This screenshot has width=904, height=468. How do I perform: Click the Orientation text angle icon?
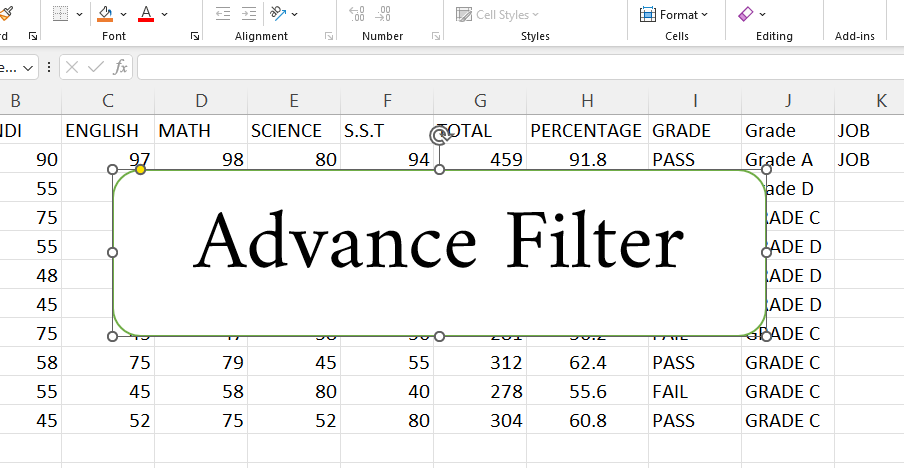(279, 14)
